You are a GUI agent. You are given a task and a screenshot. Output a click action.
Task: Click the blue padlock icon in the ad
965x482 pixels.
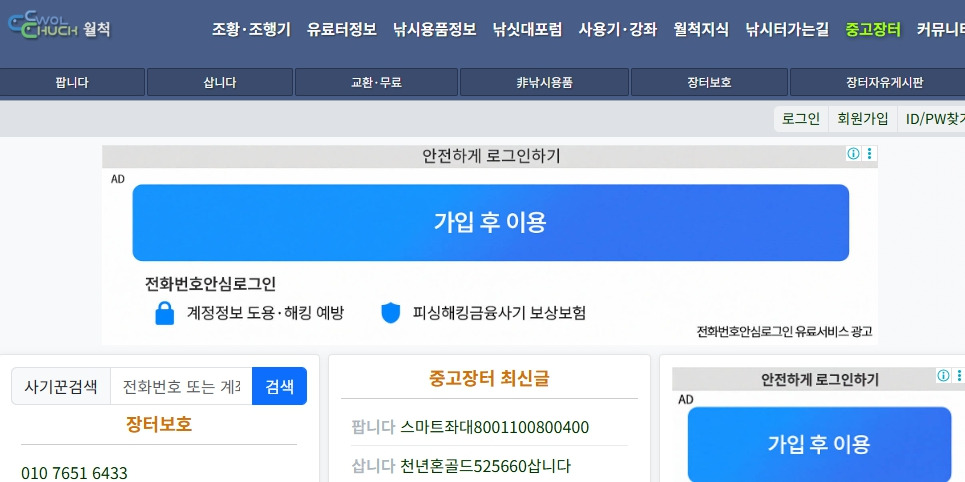click(x=164, y=313)
